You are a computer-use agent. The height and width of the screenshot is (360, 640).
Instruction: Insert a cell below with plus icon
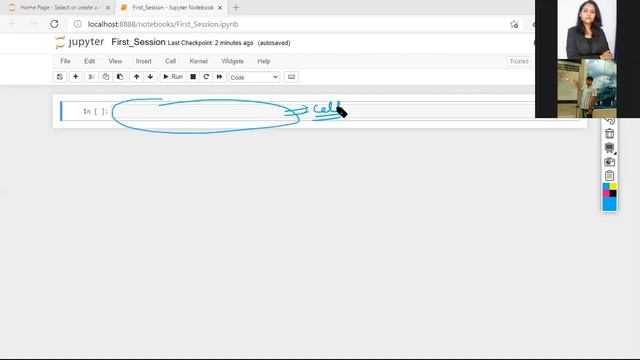pos(76,77)
